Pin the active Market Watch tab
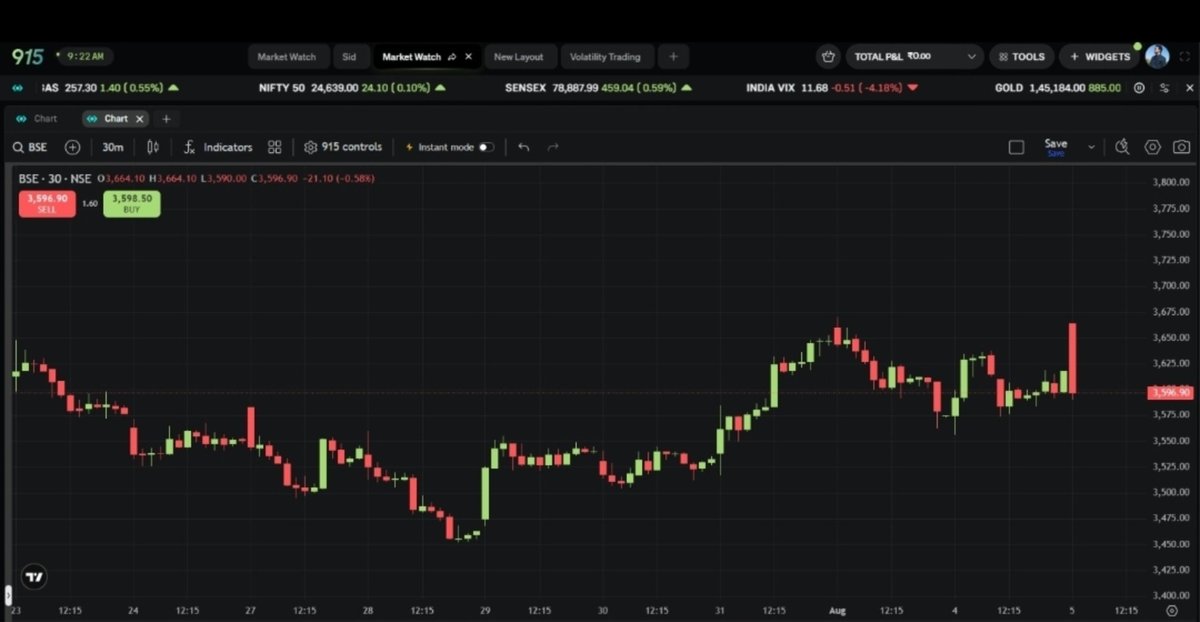The image size is (1200, 622). [x=452, y=57]
